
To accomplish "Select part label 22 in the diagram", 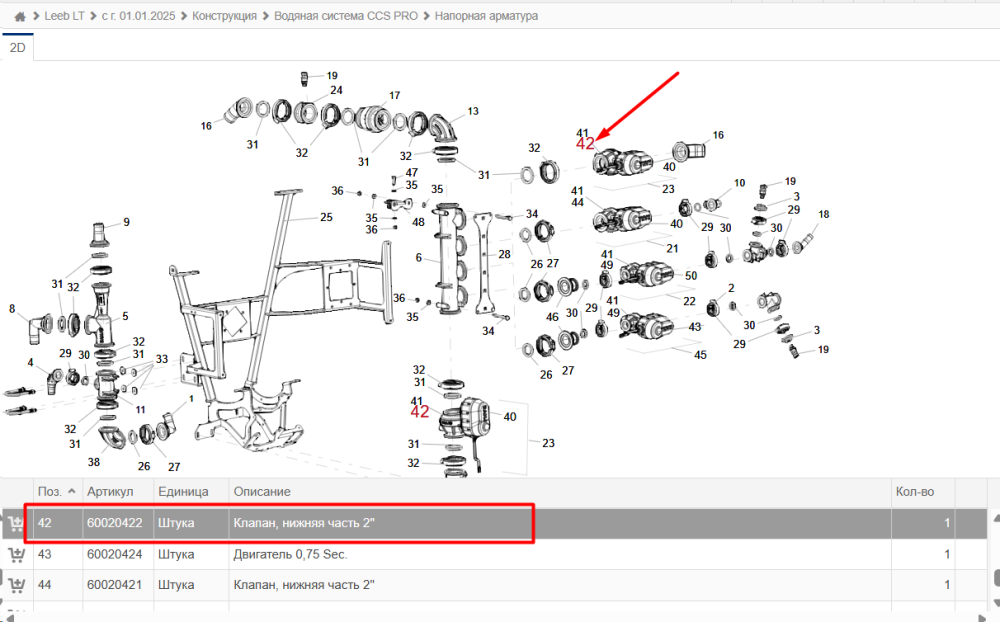I will 689,301.
